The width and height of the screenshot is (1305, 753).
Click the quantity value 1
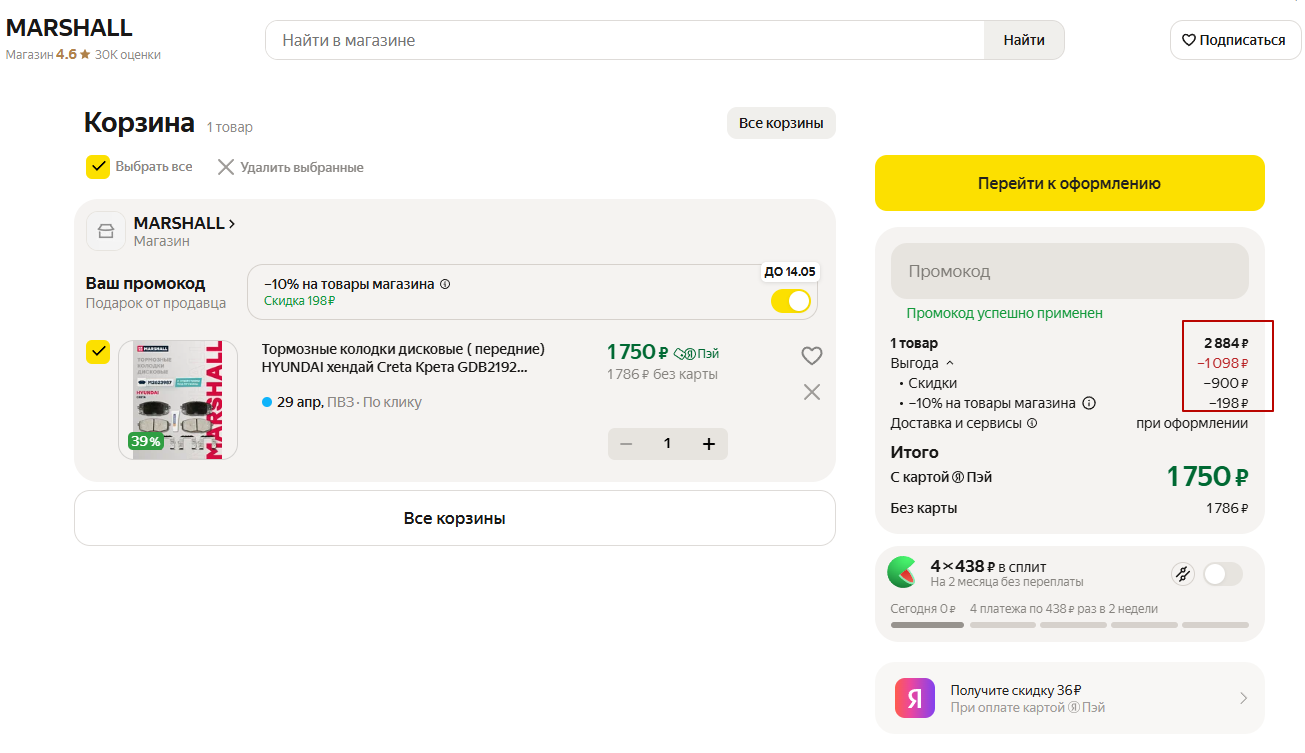point(667,444)
